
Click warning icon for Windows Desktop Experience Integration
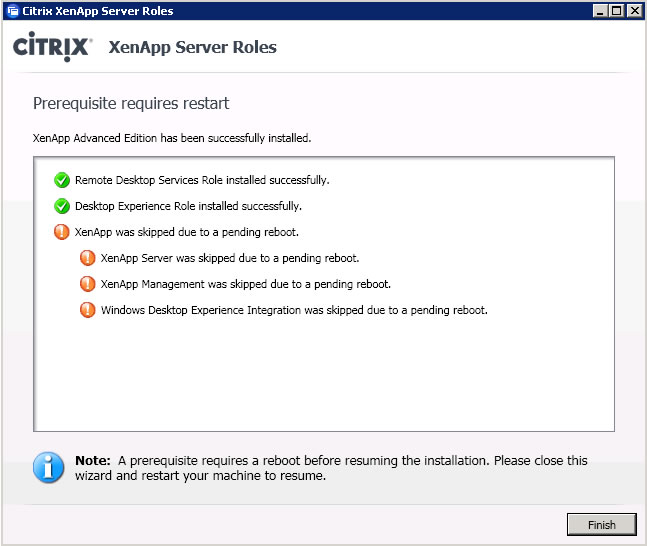point(87,310)
